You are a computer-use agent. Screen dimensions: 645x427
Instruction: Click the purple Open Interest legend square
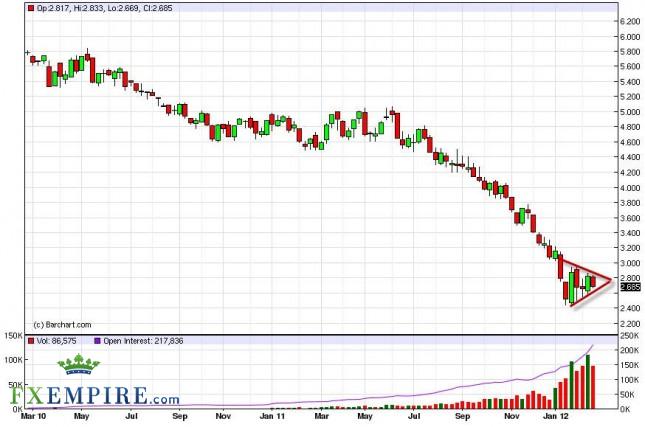[97, 341]
